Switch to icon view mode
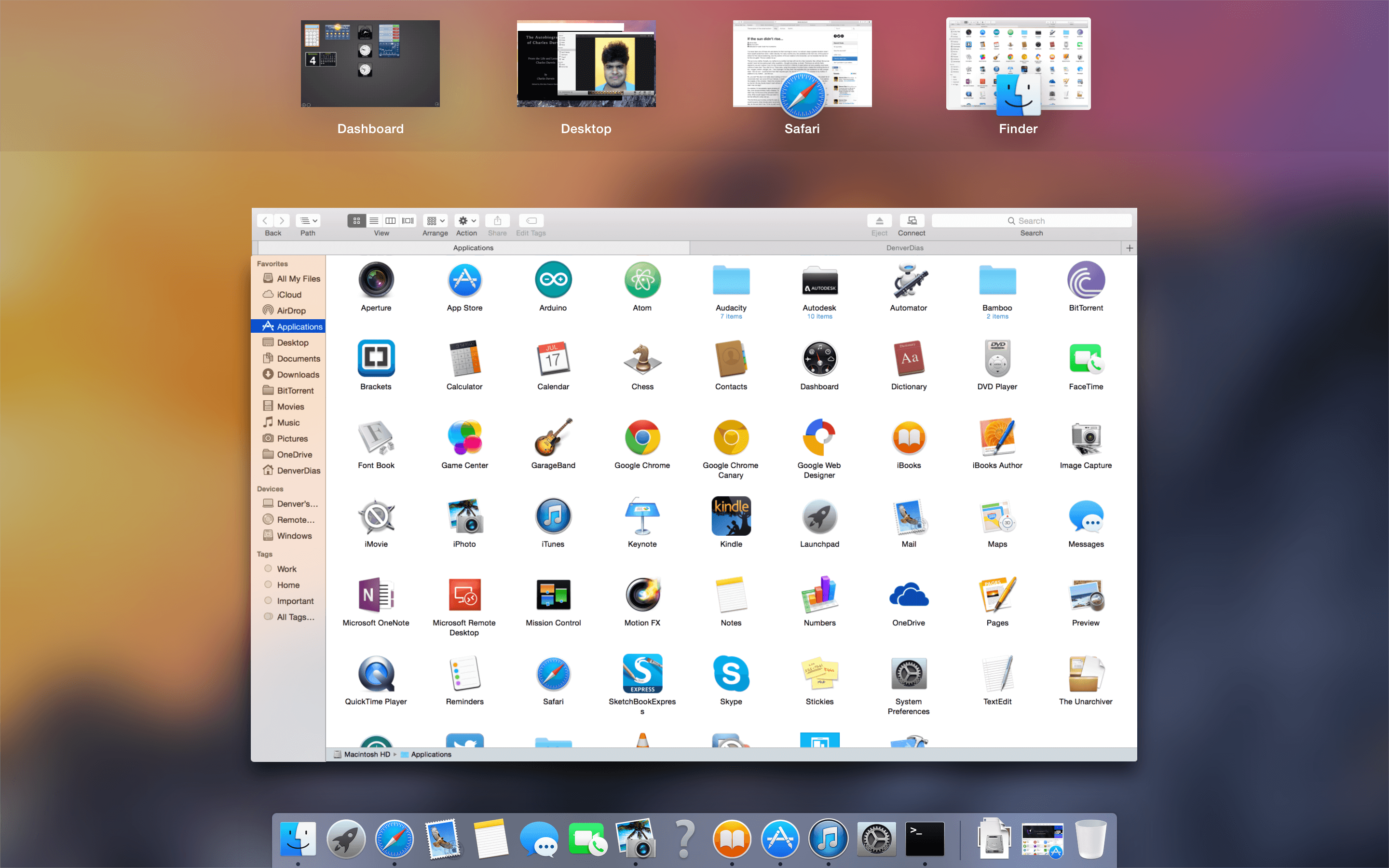This screenshot has height=868, width=1389. (356, 220)
